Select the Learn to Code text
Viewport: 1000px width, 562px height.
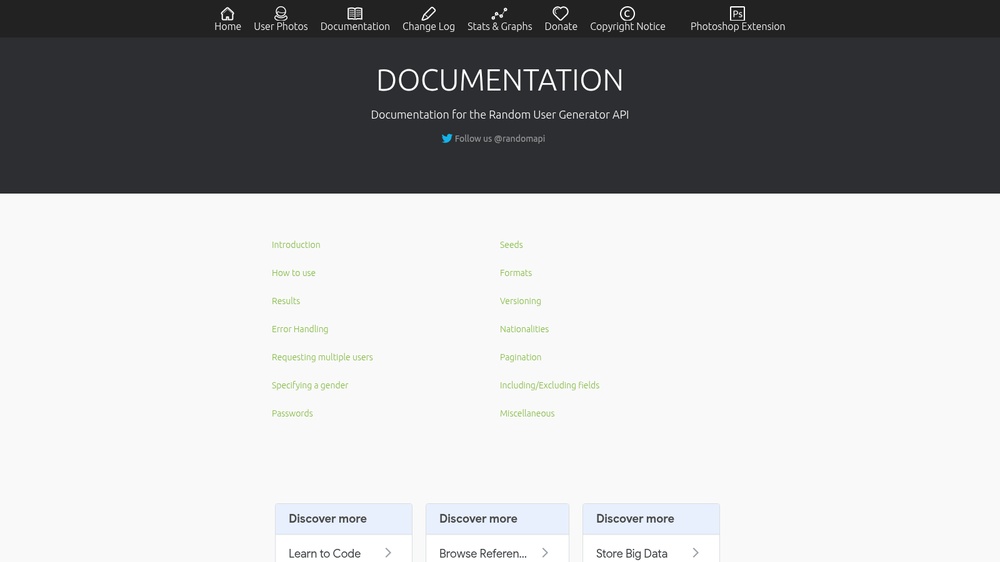(x=325, y=554)
